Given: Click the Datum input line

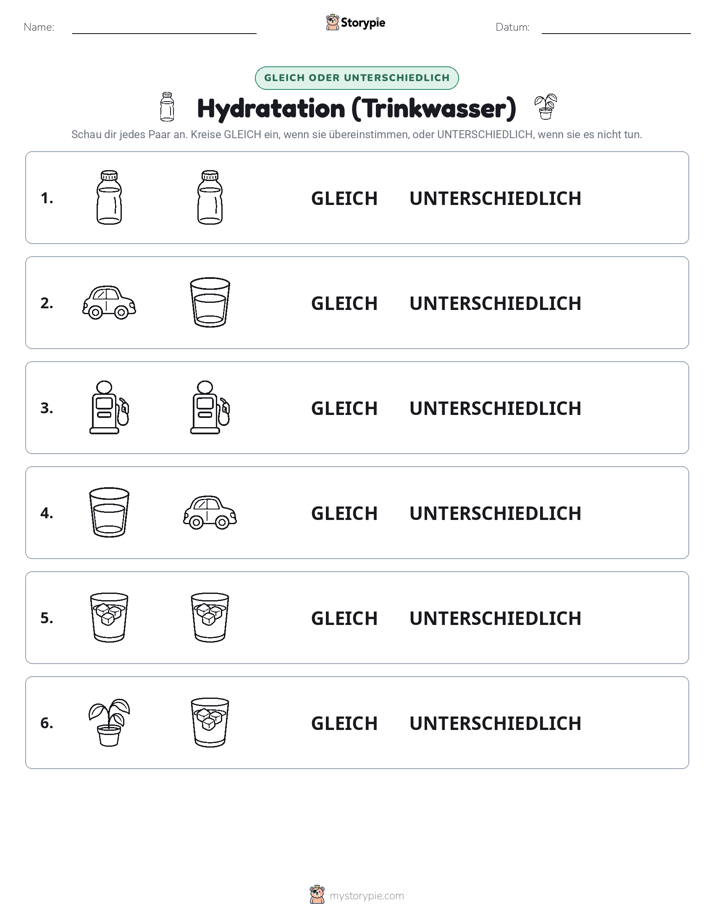Looking at the screenshot, I should click(616, 28).
